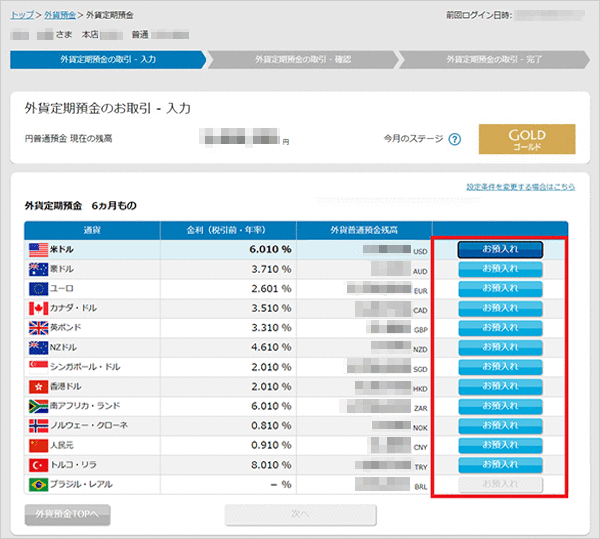Click the Turkish flag icon in the トルコ・リラ row
Viewport: 600px width, 539px height.
click(x=38, y=465)
